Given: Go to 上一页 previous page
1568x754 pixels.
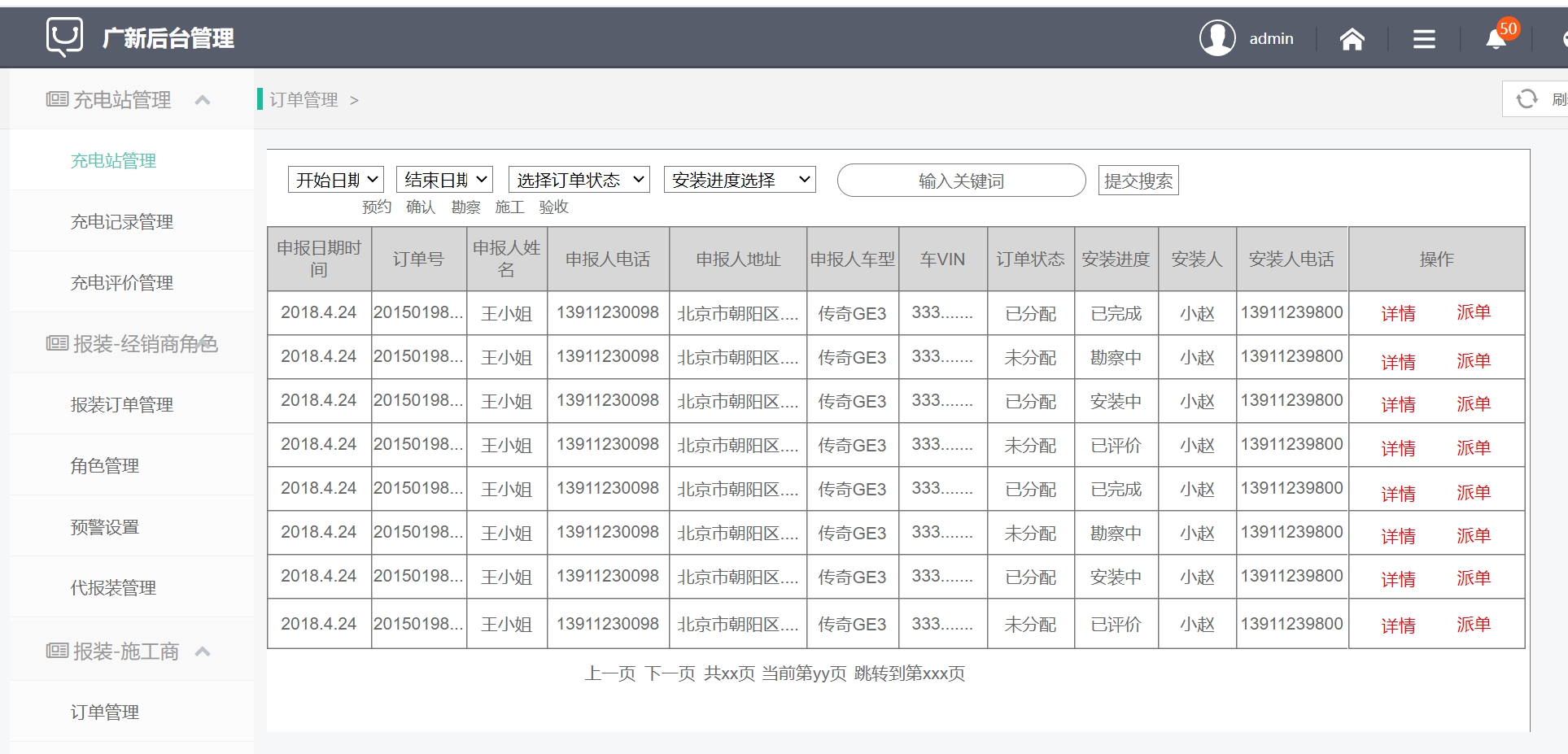Looking at the screenshot, I should [610, 673].
